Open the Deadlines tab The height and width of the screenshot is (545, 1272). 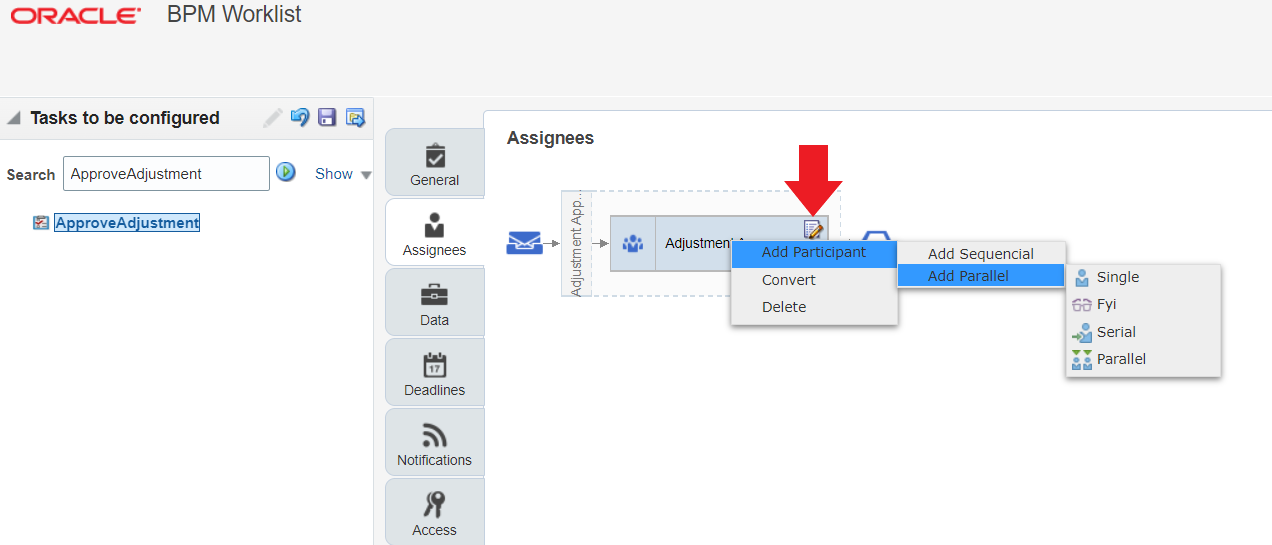(x=435, y=372)
